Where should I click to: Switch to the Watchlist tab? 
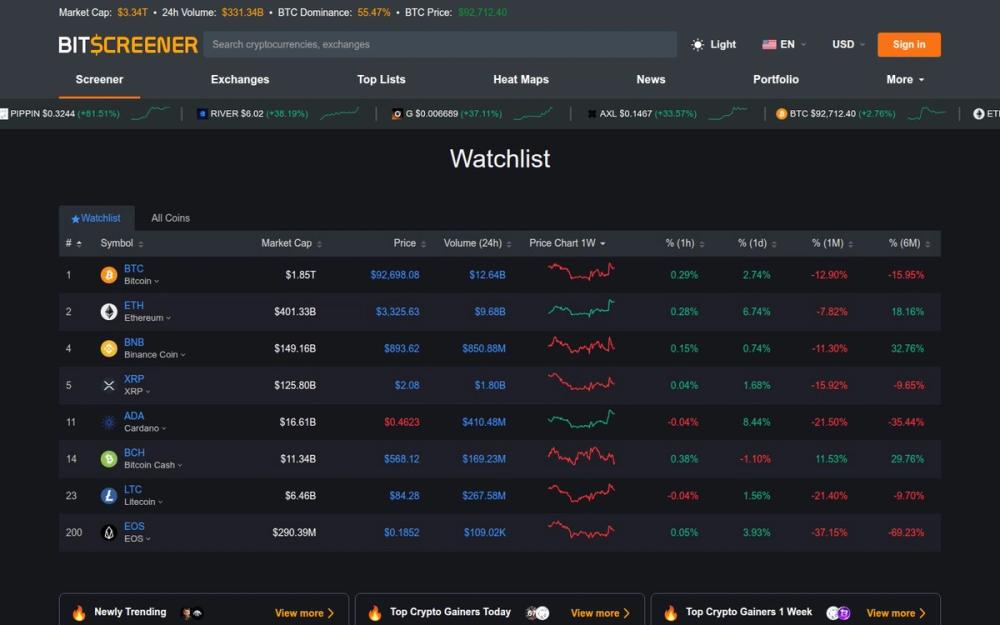tap(96, 218)
